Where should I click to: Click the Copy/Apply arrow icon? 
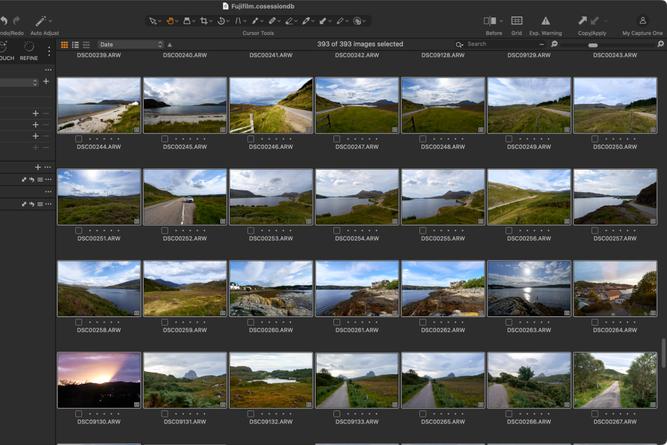click(x=583, y=21)
